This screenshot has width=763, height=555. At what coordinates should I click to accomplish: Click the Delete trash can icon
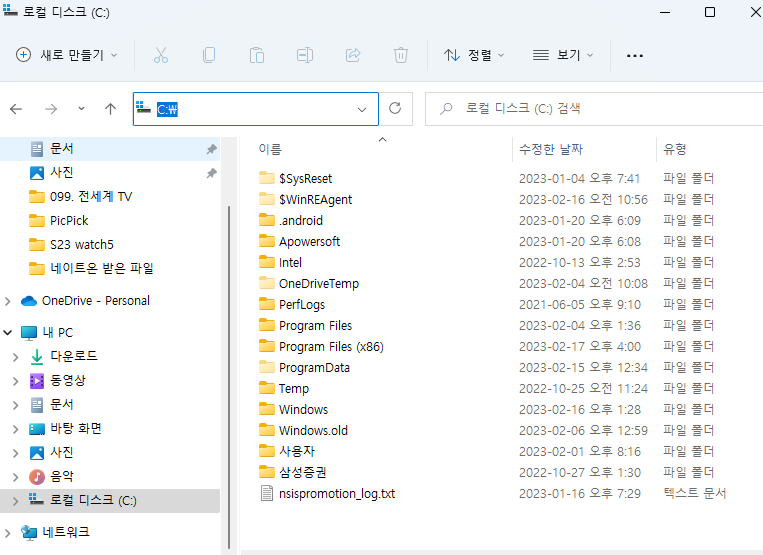400,55
